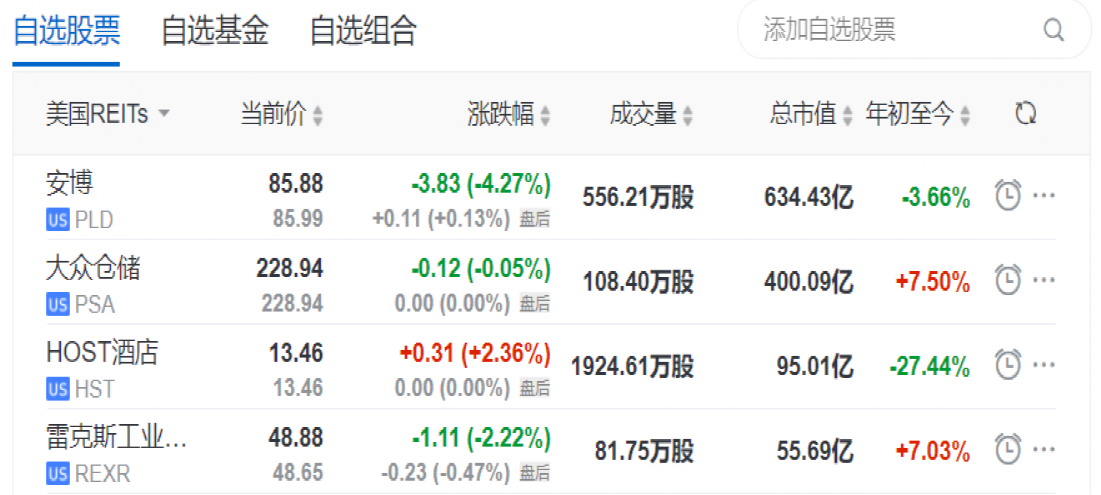Refresh the watchlist with the reload icon
This screenshot has height=495, width=1101.
pyautogui.click(x=1026, y=114)
